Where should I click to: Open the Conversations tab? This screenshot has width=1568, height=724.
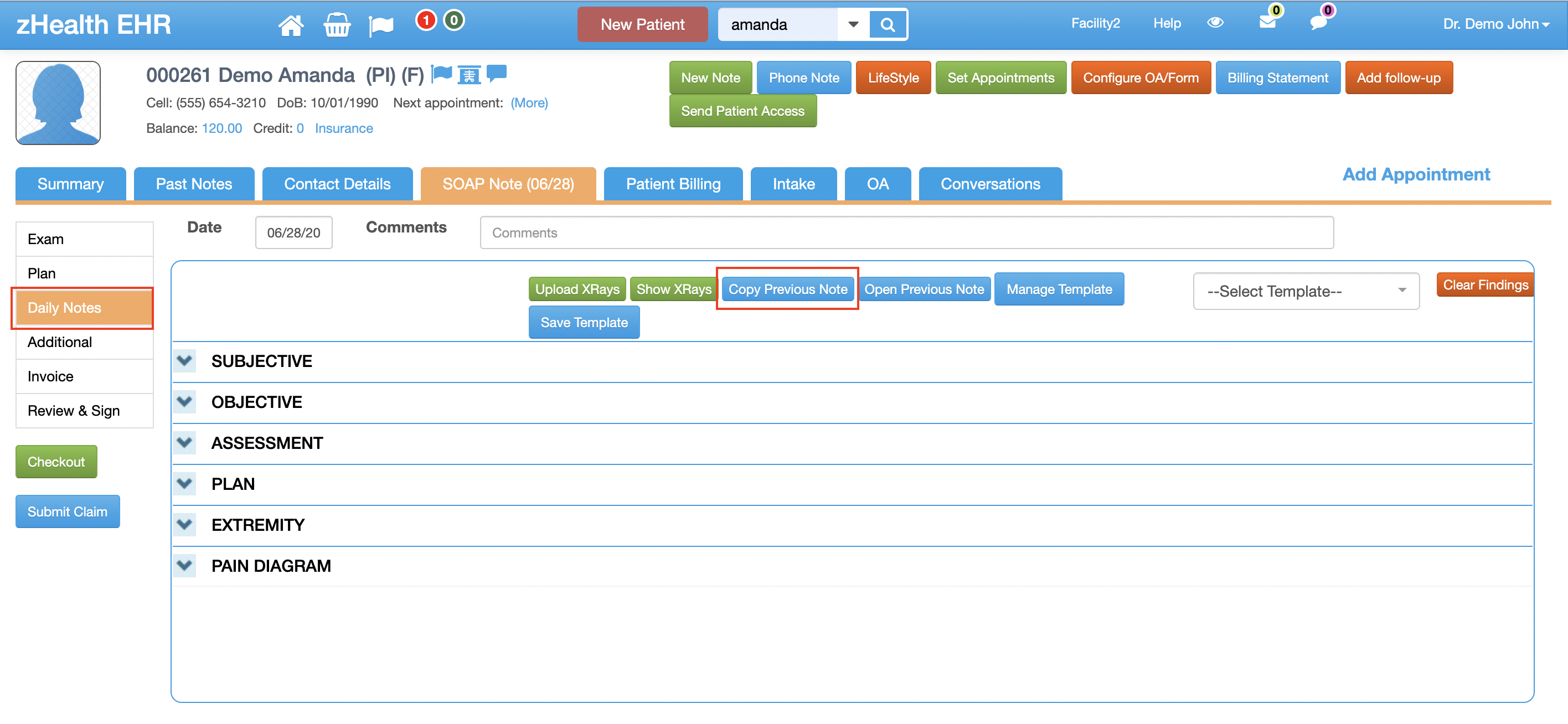click(x=991, y=184)
